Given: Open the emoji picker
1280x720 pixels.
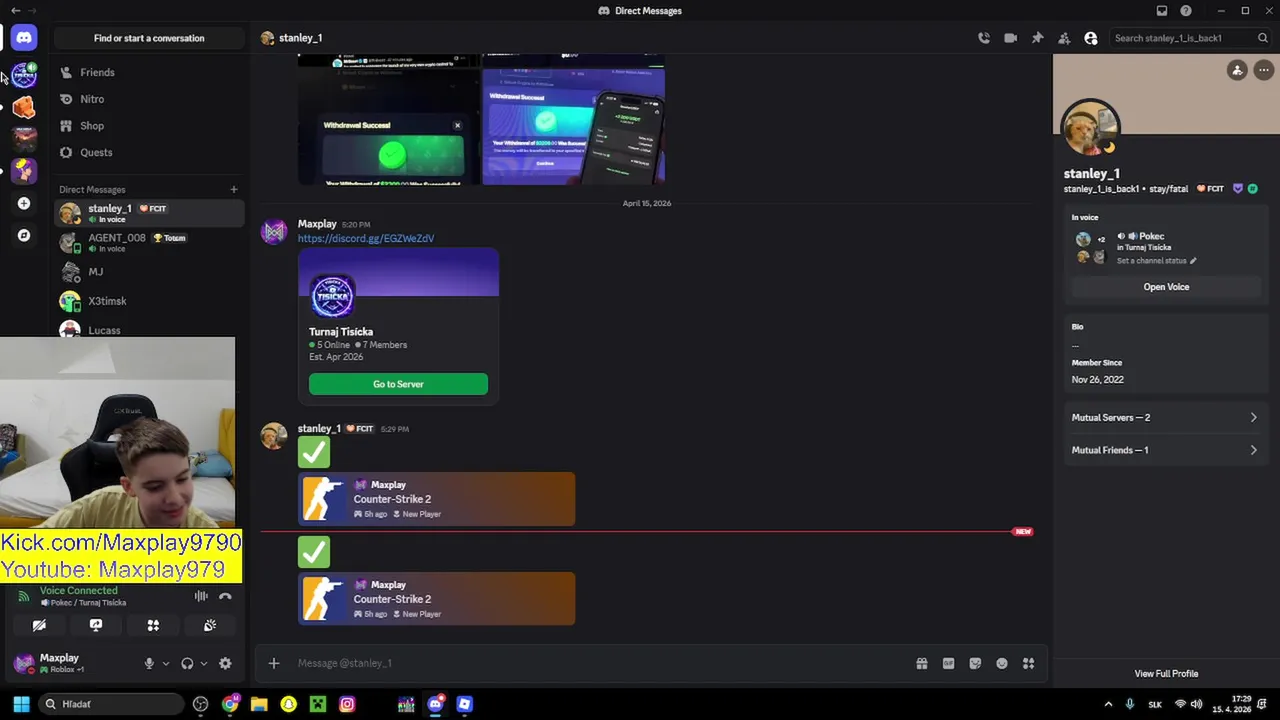Looking at the screenshot, I should click(x=1002, y=663).
